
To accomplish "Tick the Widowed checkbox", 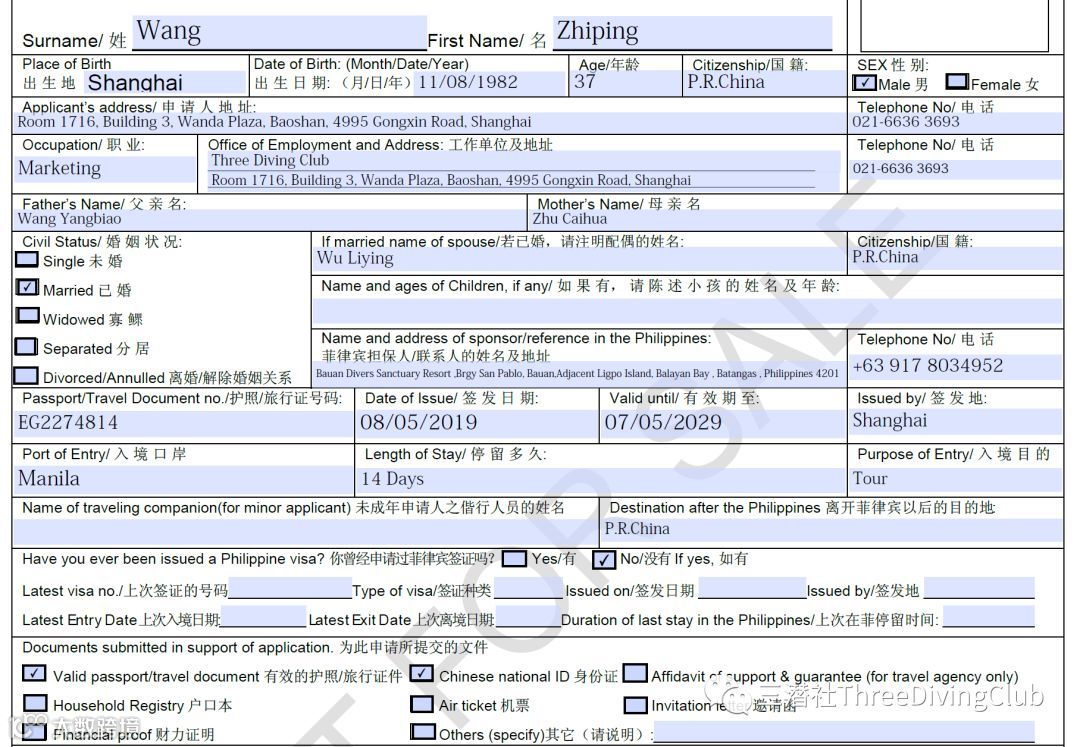I will pyautogui.click(x=27, y=317).
